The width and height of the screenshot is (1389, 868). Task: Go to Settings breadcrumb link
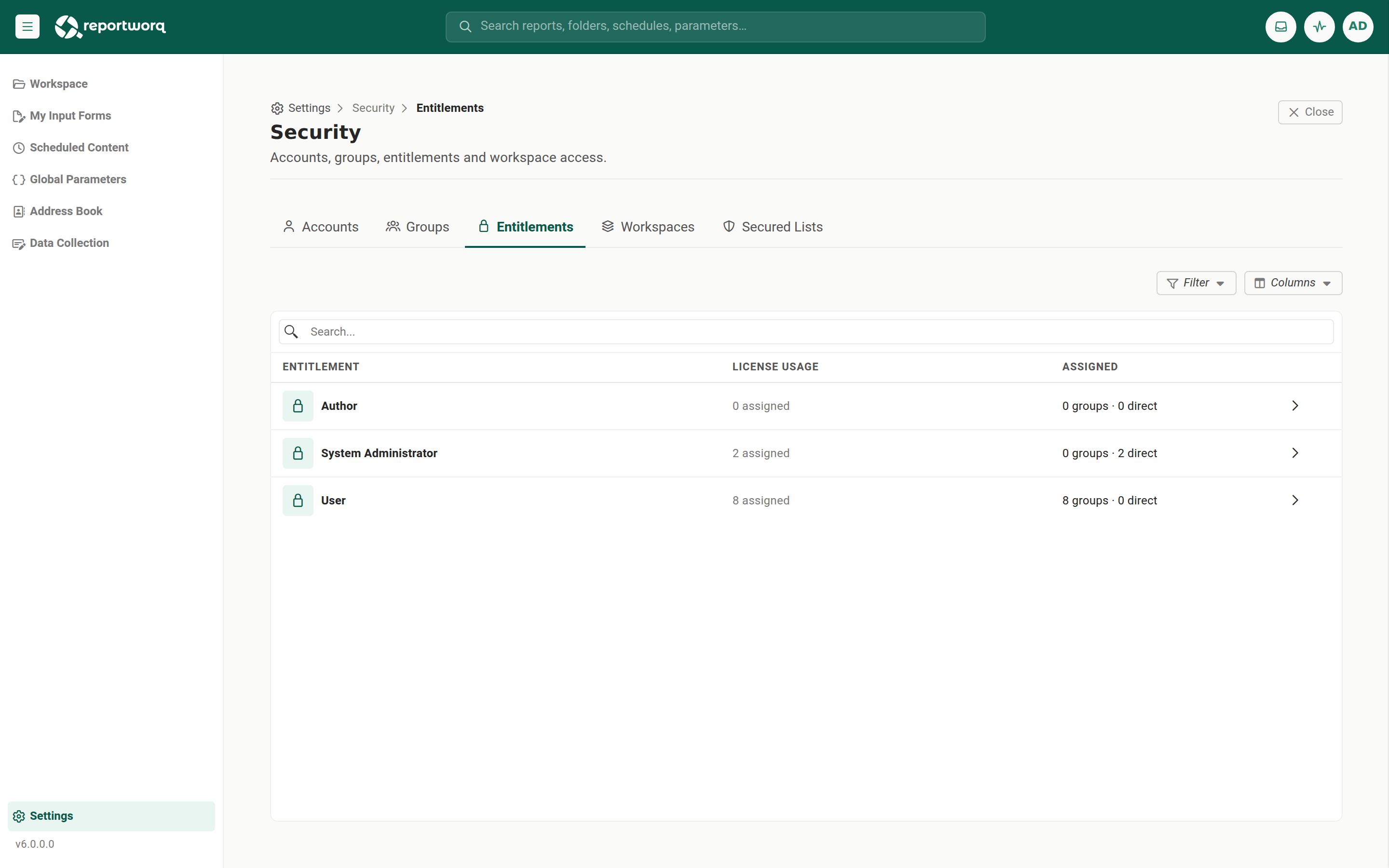[x=309, y=108]
